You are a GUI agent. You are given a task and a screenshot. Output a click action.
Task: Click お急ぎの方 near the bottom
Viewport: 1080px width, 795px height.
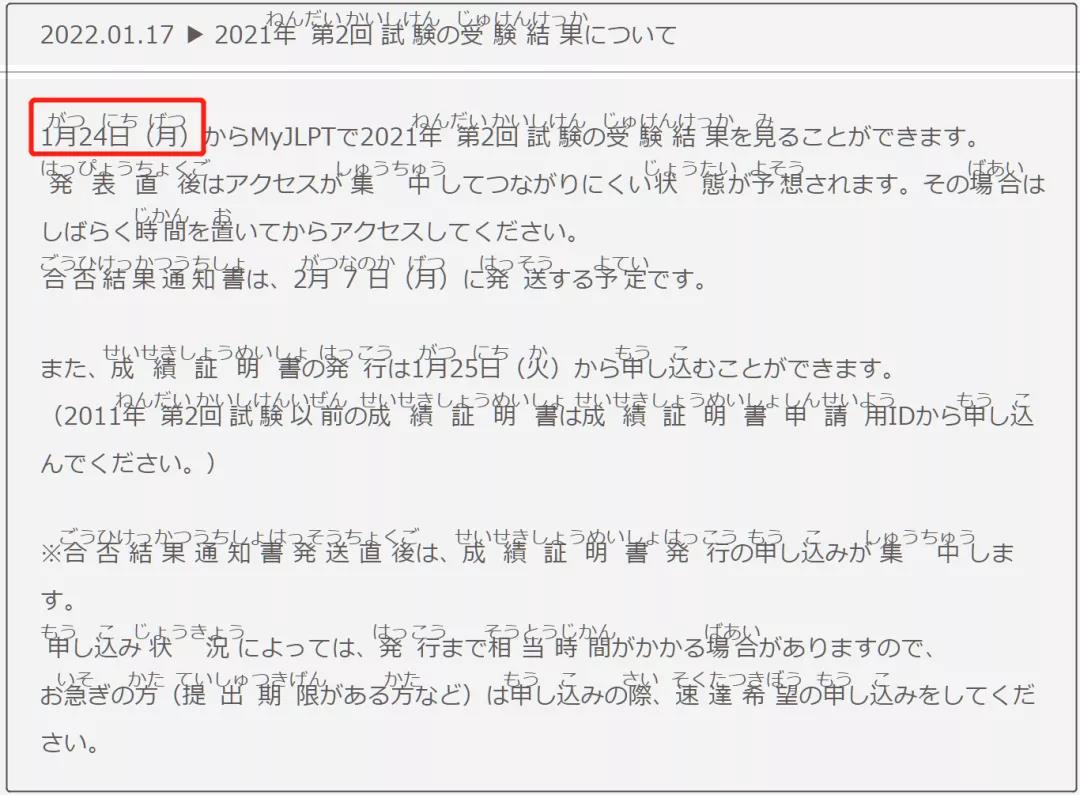tap(98, 694)
